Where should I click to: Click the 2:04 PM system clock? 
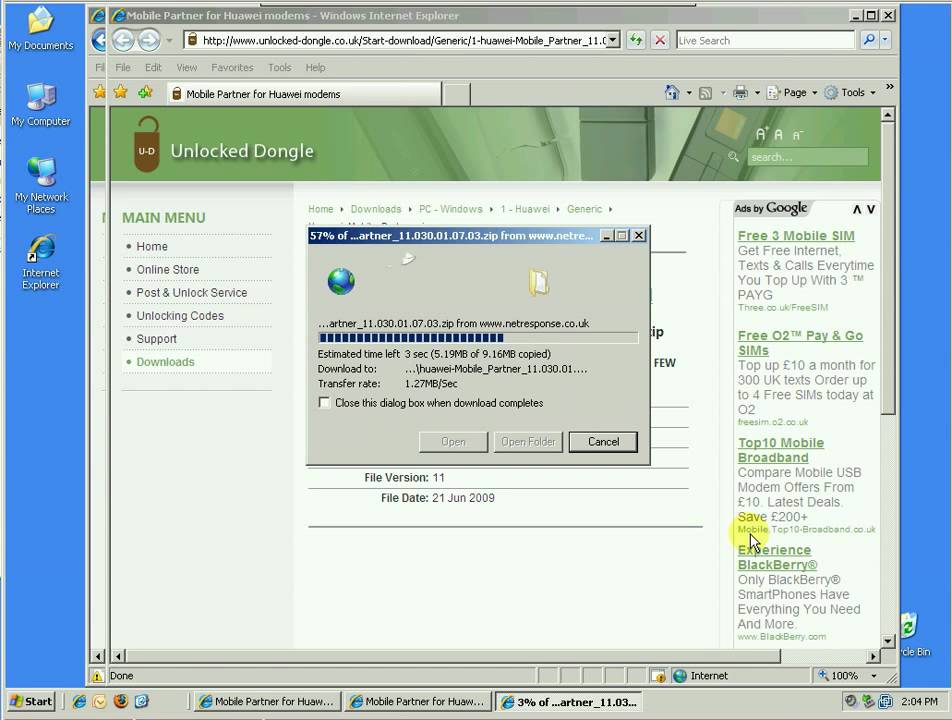(919, 701)
